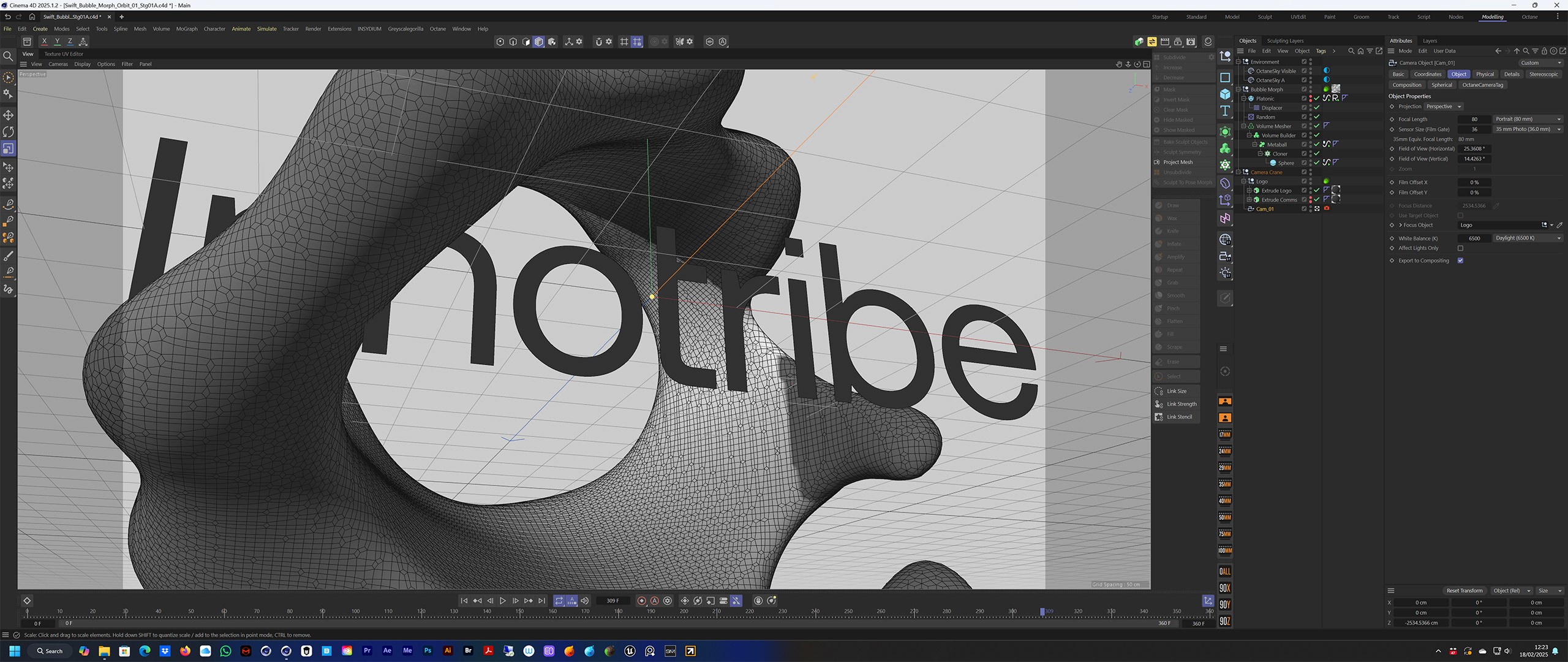Open the MoGraph menu
The width and height of the screenshot is (1568, 662).
[x=187, y=29]
